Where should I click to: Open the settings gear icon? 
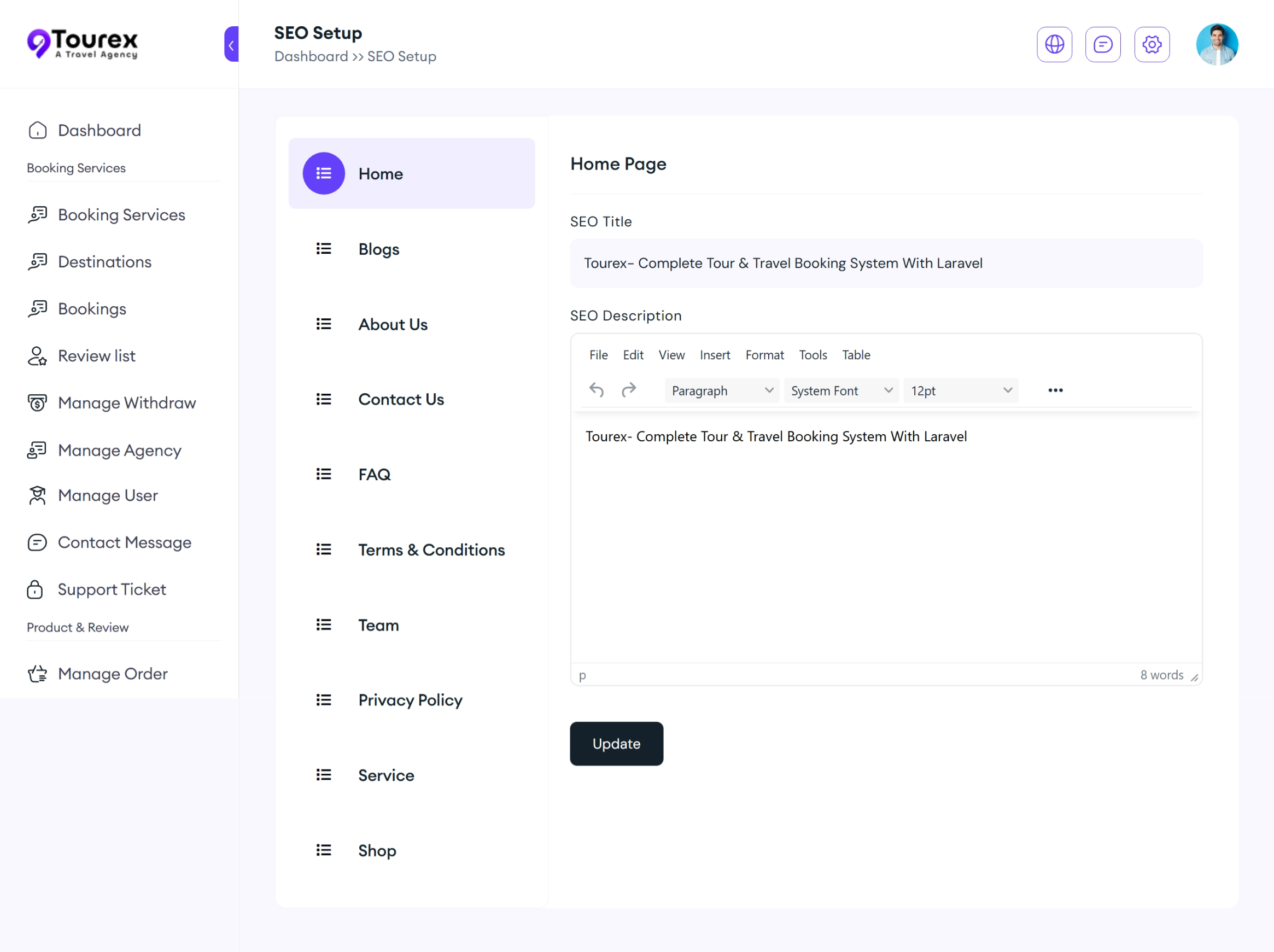coord(1152,44)
